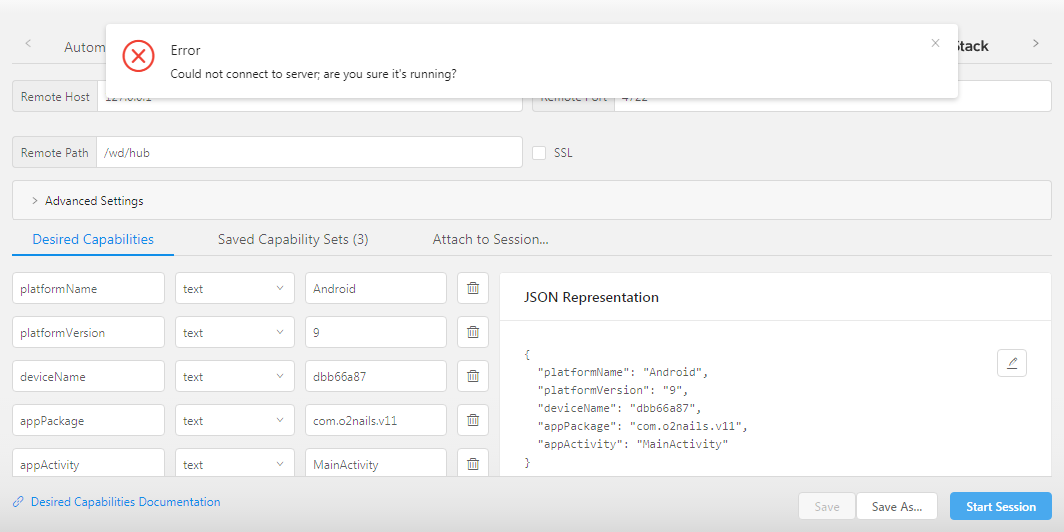Edit raw JSON with pencil icon
Viewport: 1064px width, 532px height.
point(1012,362)
